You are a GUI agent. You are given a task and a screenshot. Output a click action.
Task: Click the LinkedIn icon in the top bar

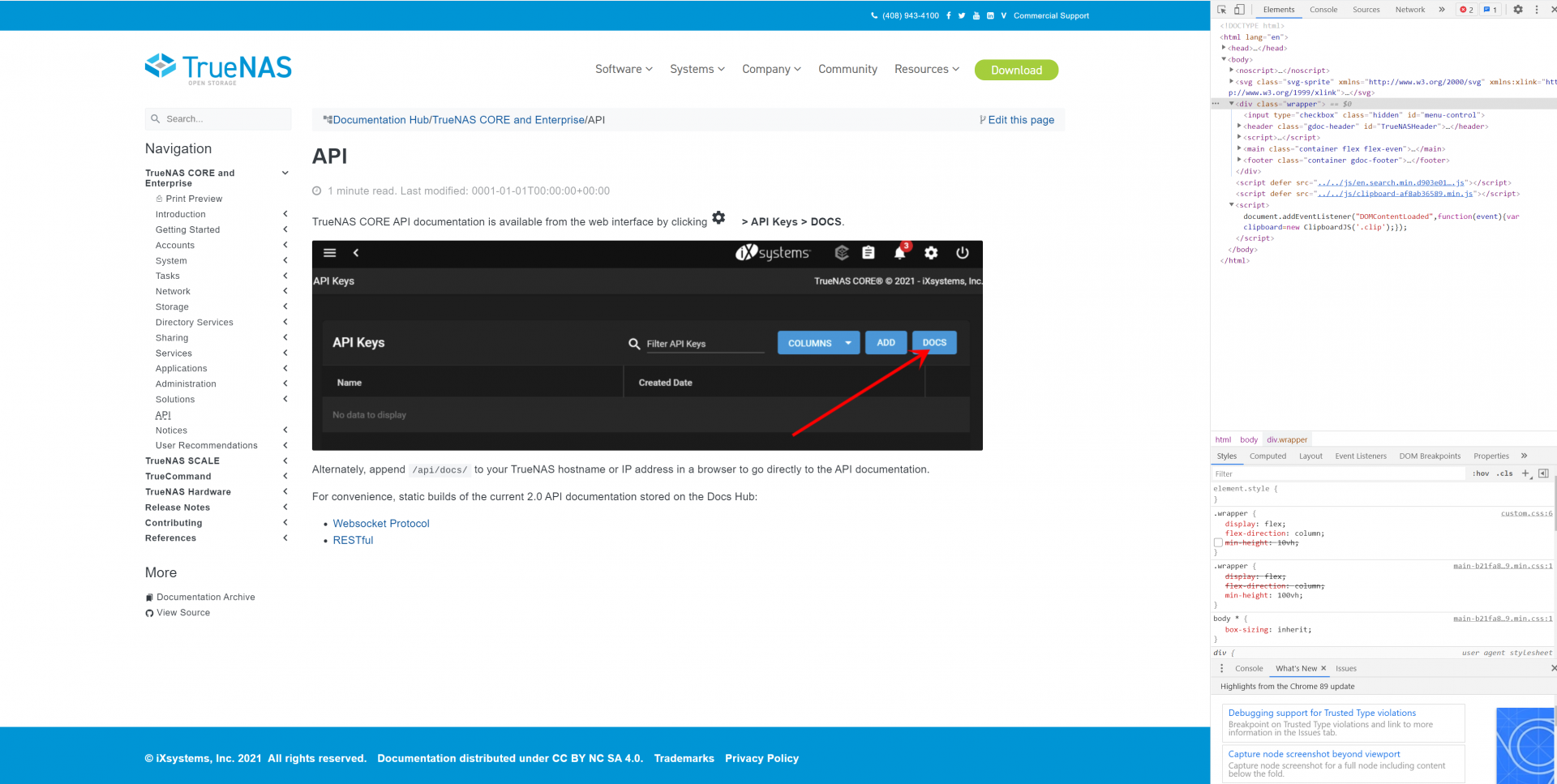(990, 15)
